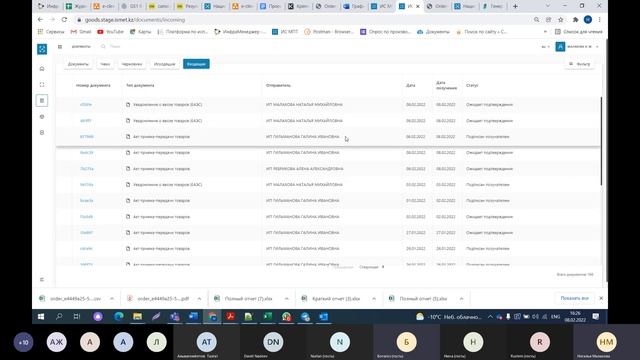Open the home icon in left sidebar

pyautogui.click(x=42, y=69)
